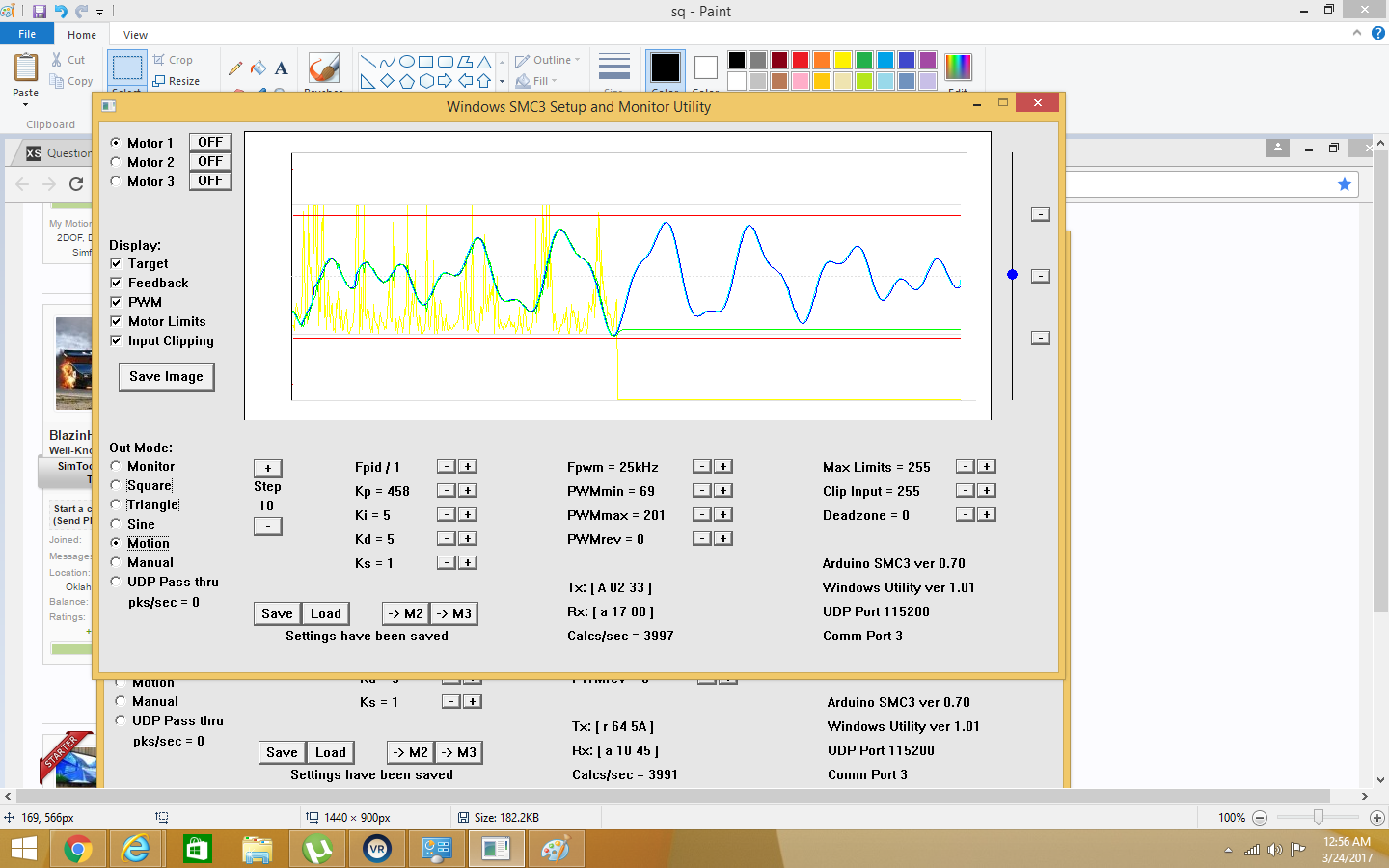Select the Motor 2 radio button

[x=116, y=162]
